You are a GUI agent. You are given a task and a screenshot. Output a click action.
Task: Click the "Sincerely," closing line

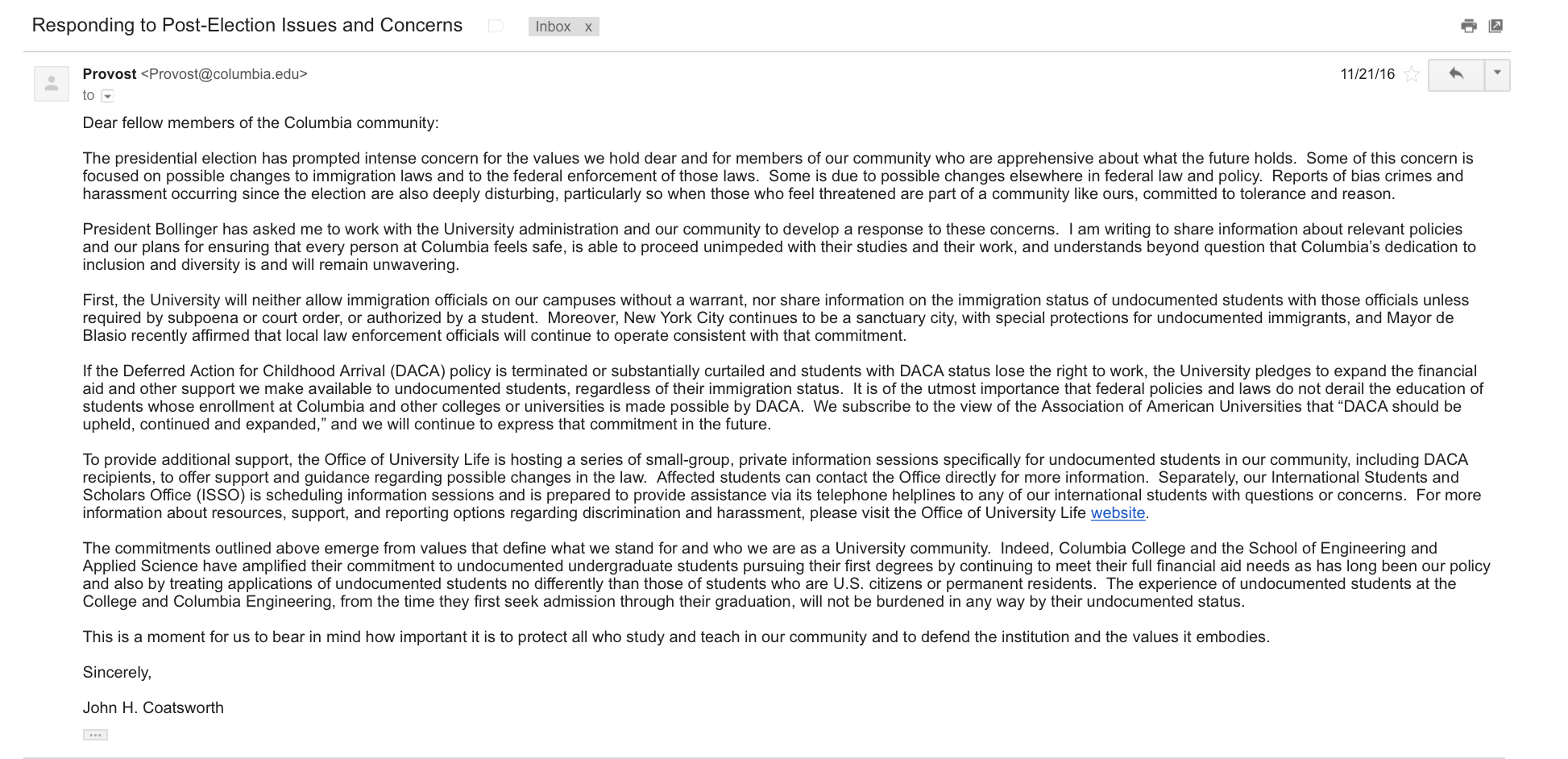coord(117,673)
